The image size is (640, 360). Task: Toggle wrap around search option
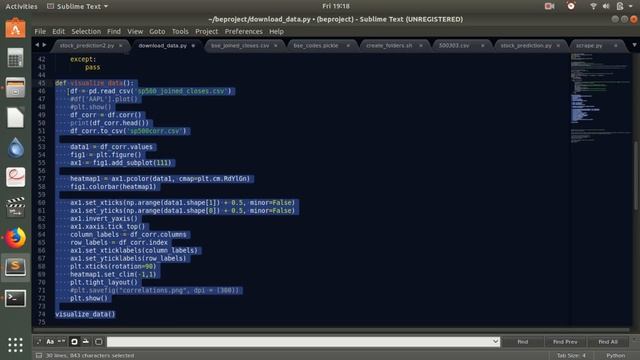click(x=74, y=342)
